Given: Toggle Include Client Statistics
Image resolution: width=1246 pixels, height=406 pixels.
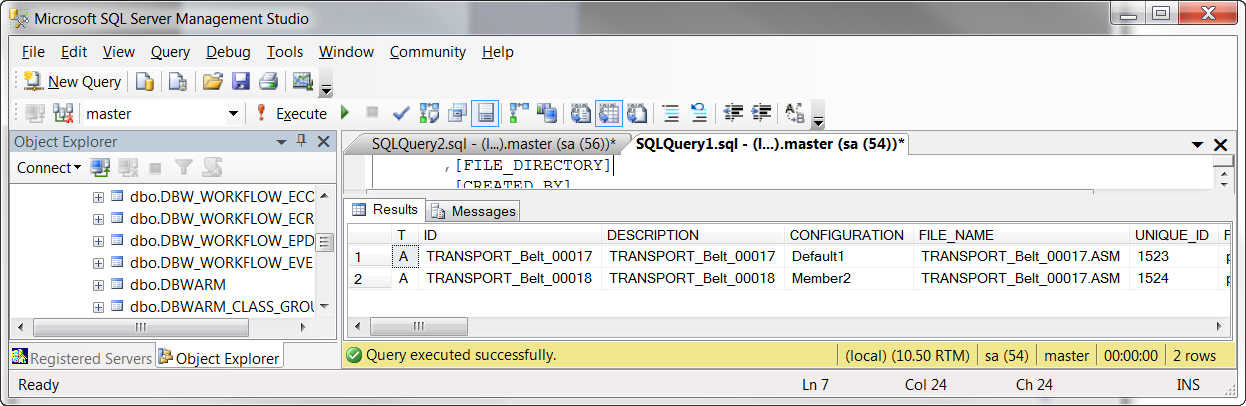Looking at the screenshot, I should [547, 113].
